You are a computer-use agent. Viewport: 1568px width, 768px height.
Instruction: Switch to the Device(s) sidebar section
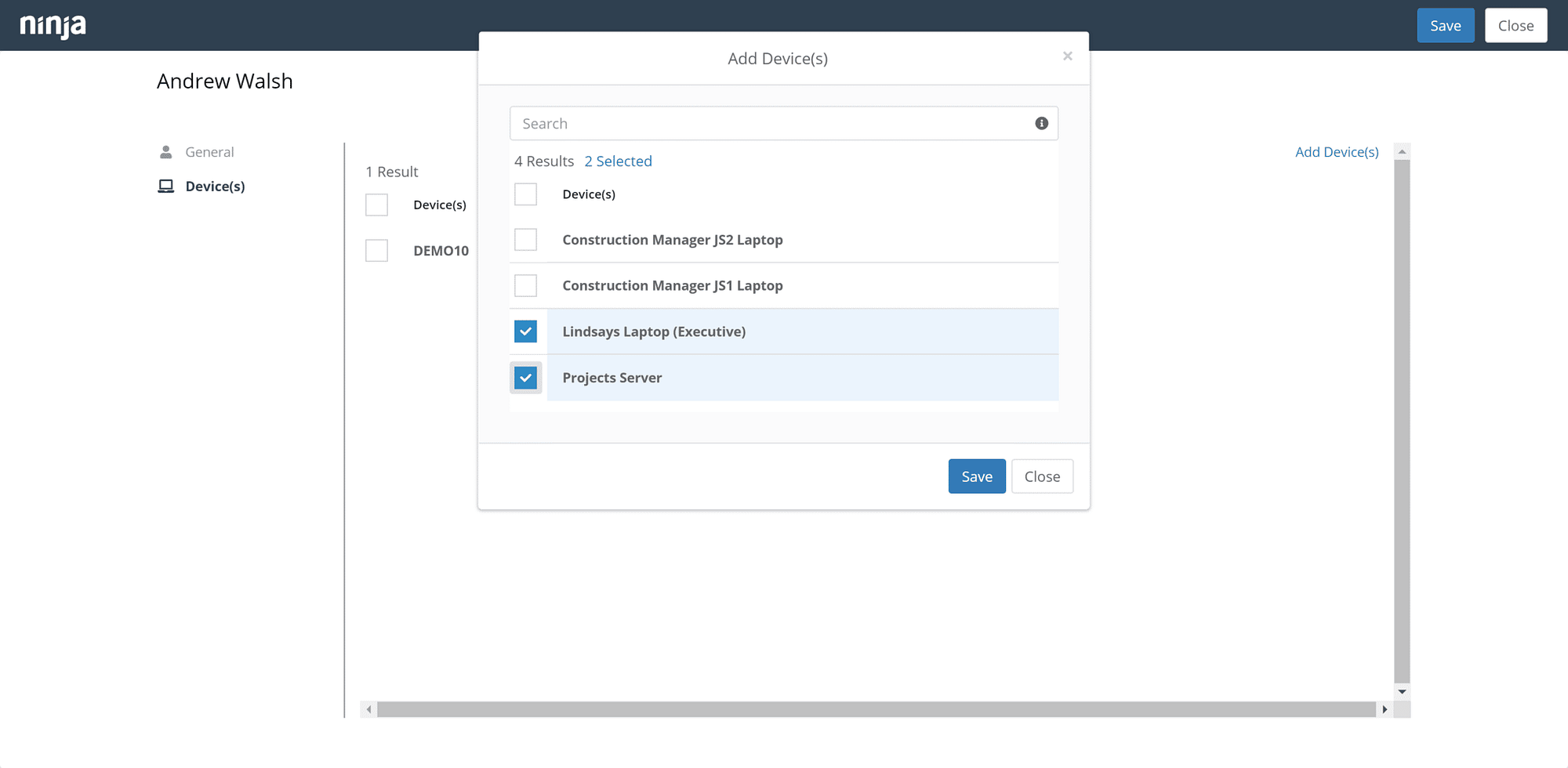coord(215,185)
